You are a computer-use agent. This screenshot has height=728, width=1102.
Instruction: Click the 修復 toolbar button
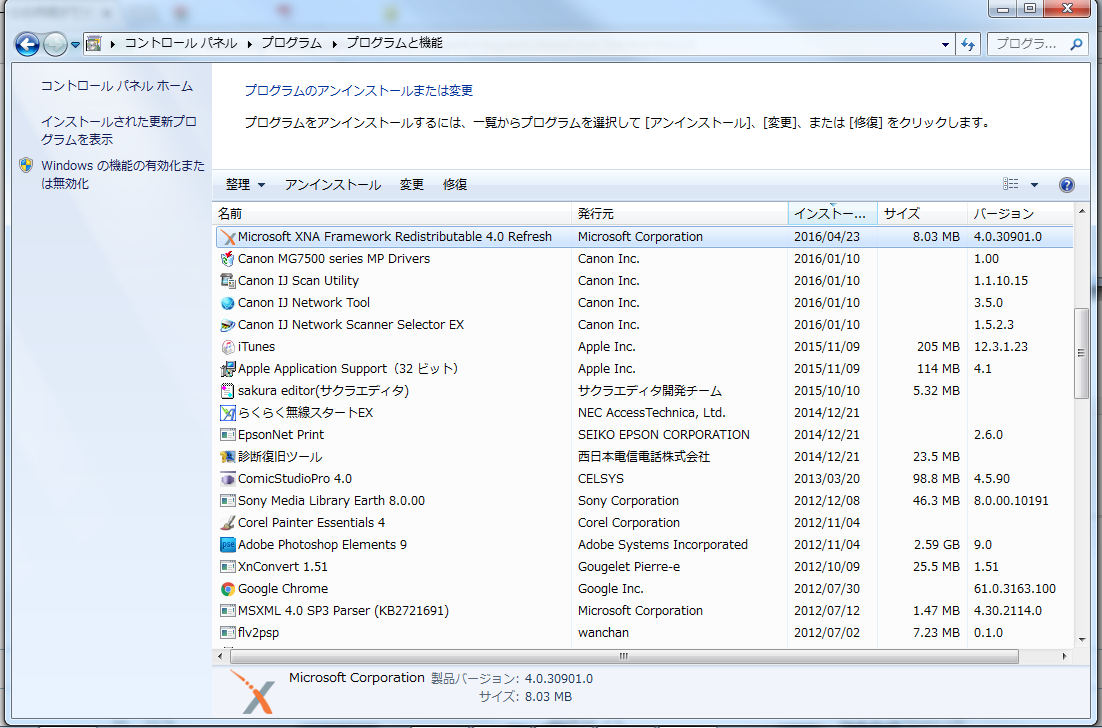point(455,185)
